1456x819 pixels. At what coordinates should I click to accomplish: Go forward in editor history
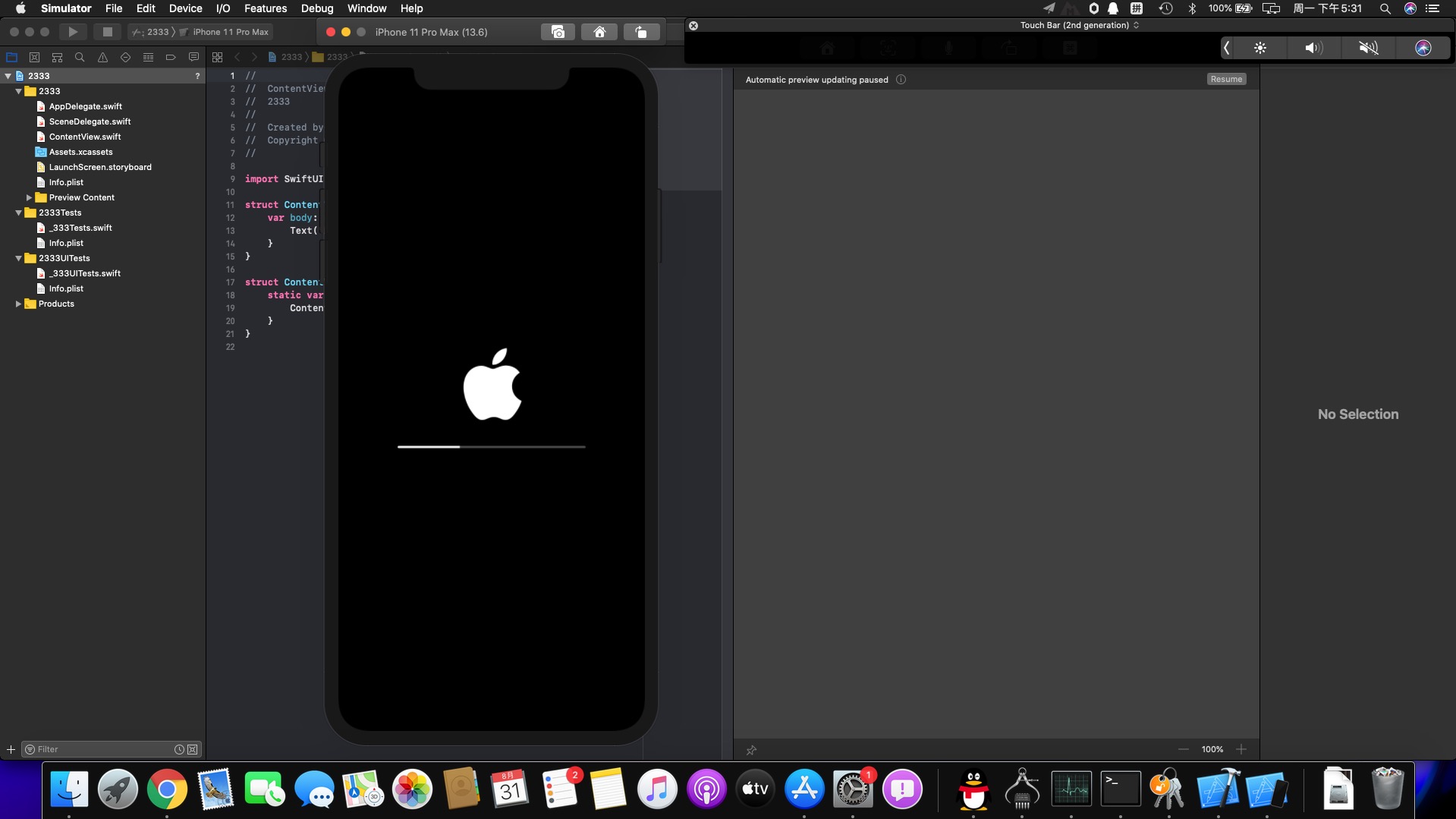pos(254,57)
